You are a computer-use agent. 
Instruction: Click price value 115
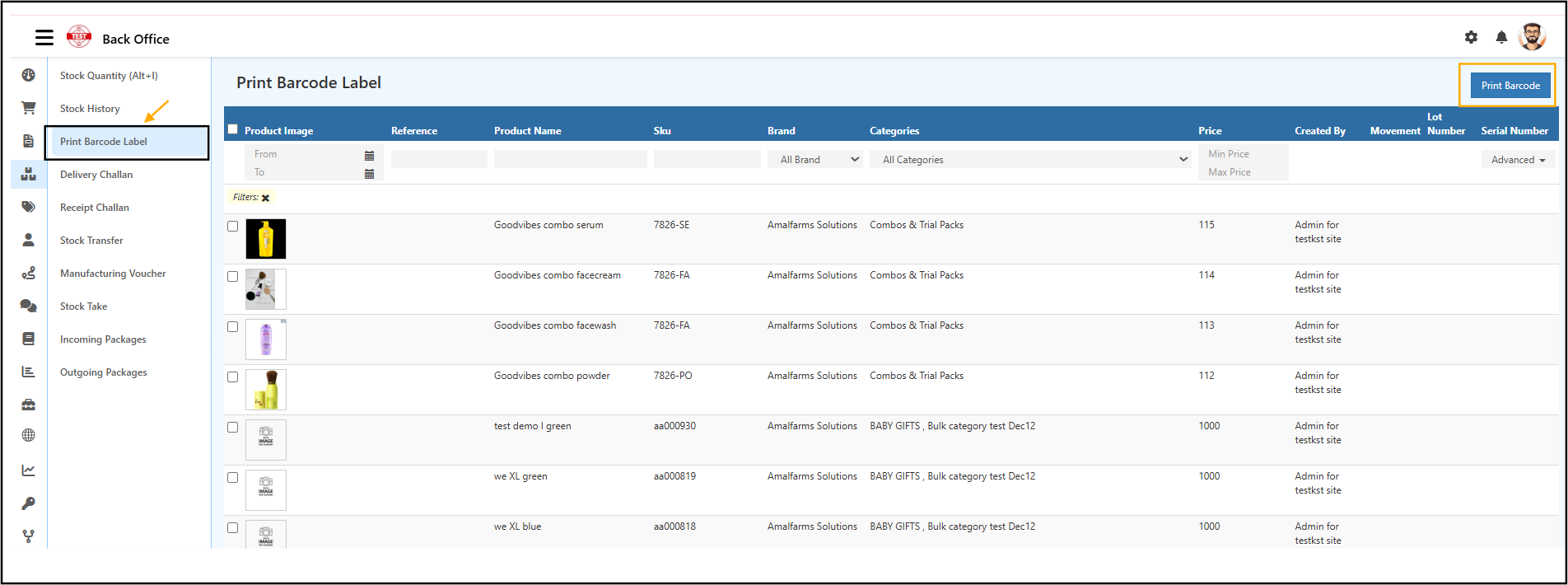1206,225
